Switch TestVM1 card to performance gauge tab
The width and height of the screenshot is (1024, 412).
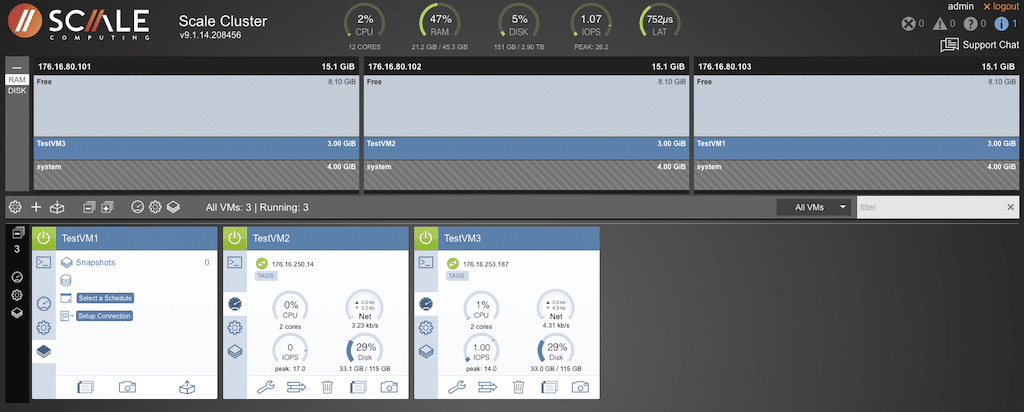click(x=43, y=304)
